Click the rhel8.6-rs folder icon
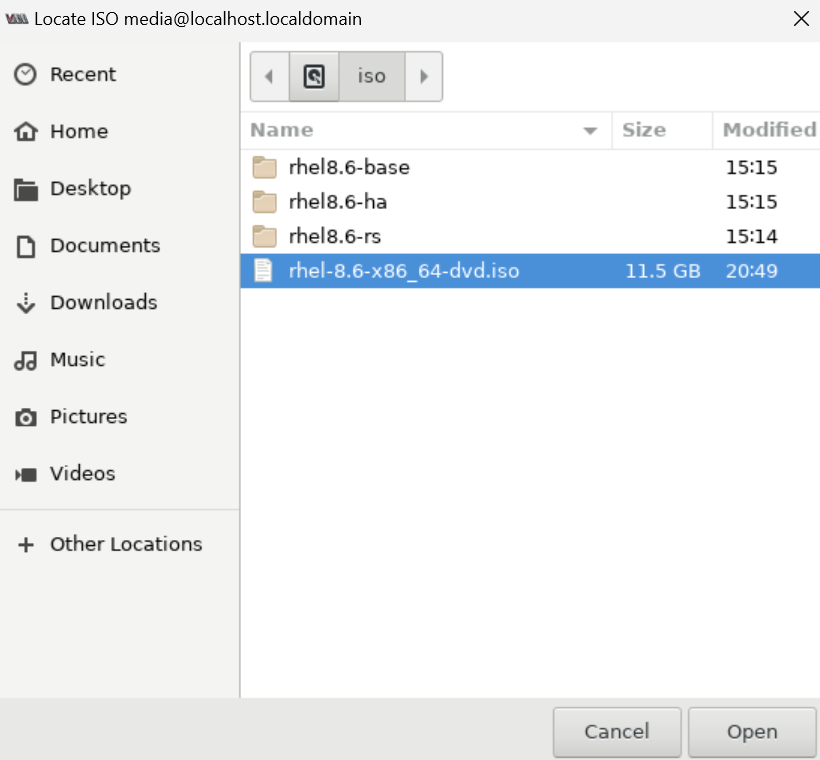This screenshot has height=760, width=820. pyautogui.click(x=265, y=236)
